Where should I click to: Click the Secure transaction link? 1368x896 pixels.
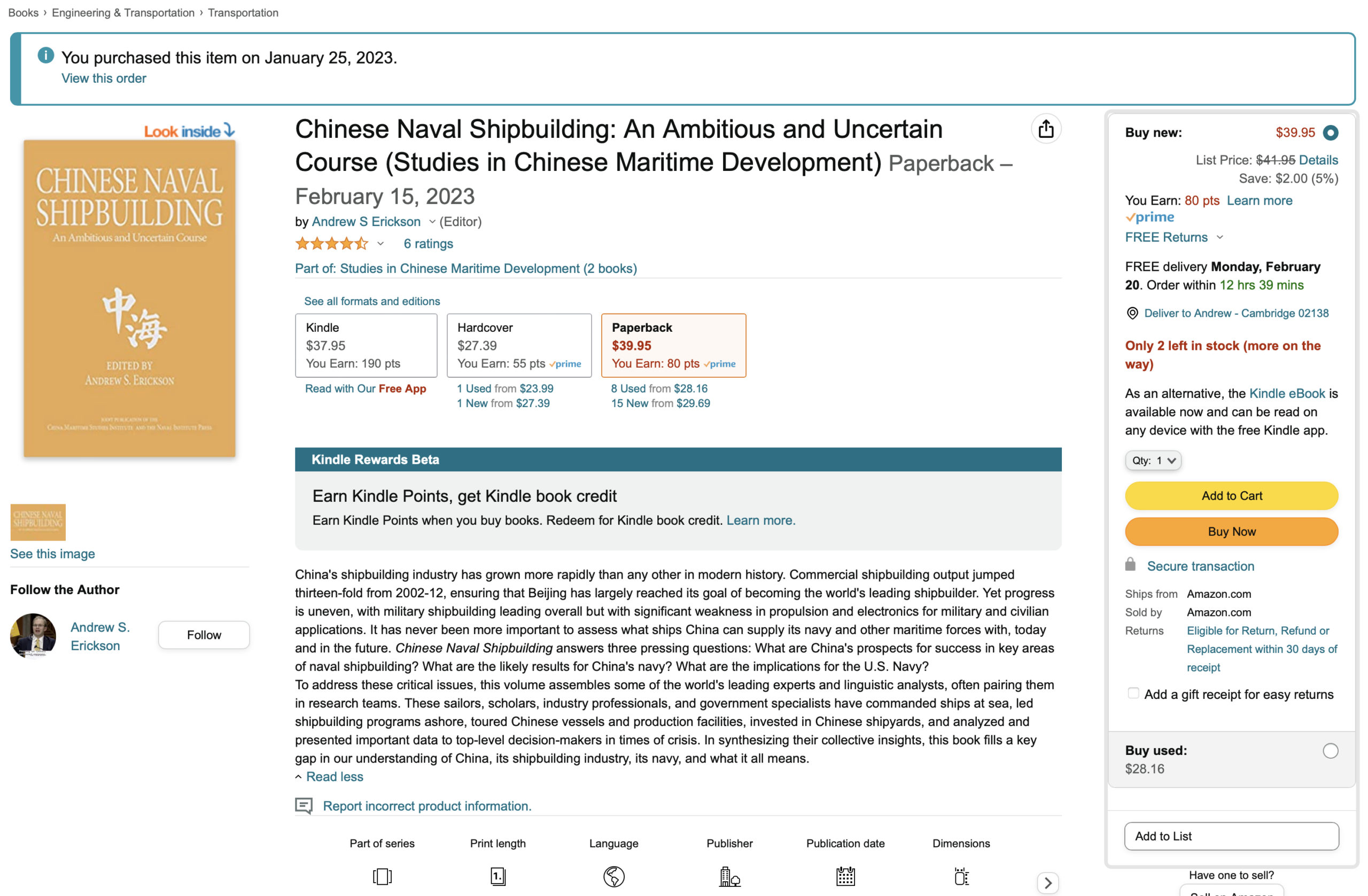pos(1201,566)
